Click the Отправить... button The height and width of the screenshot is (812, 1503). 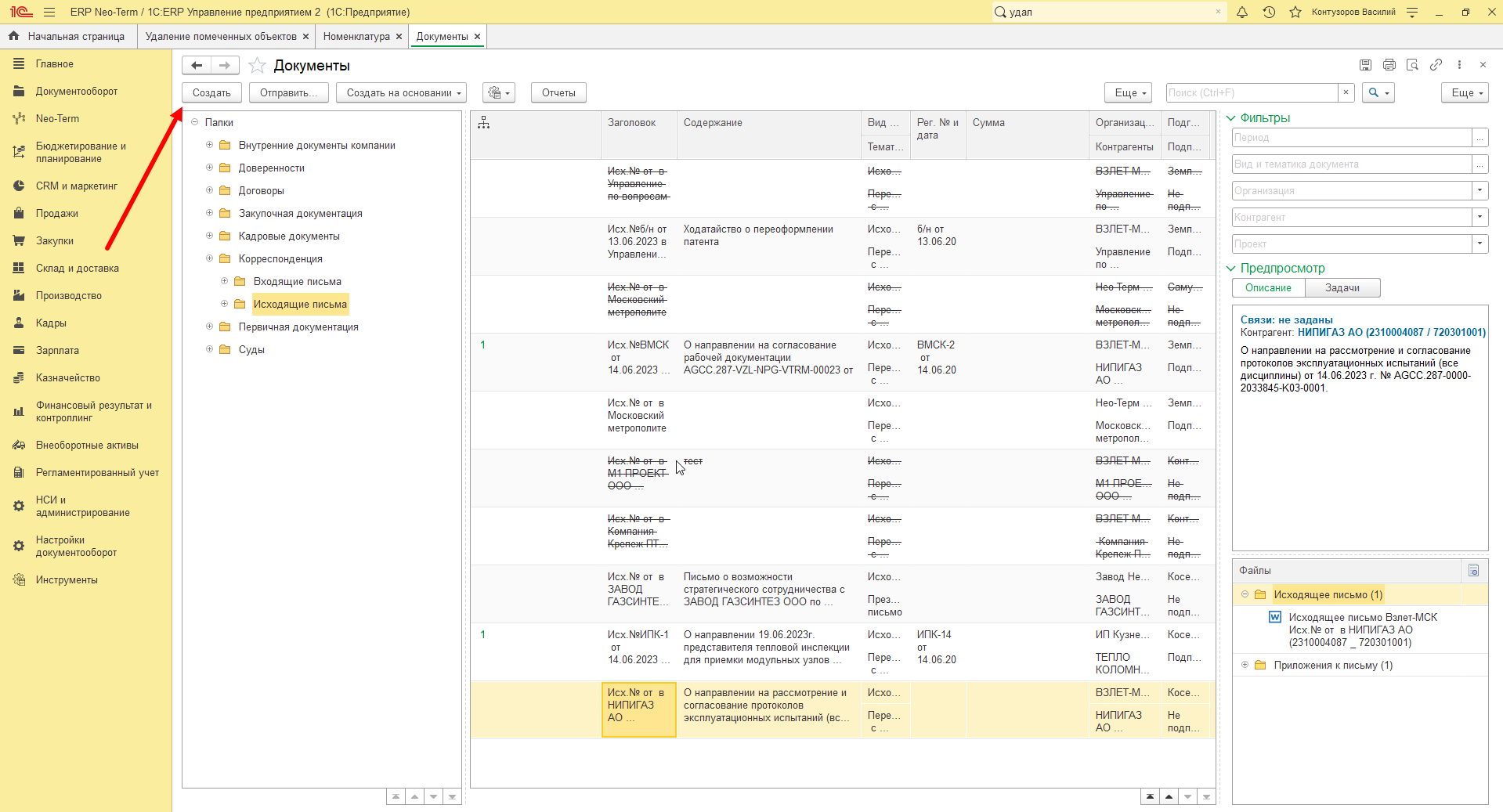[288, 92]
